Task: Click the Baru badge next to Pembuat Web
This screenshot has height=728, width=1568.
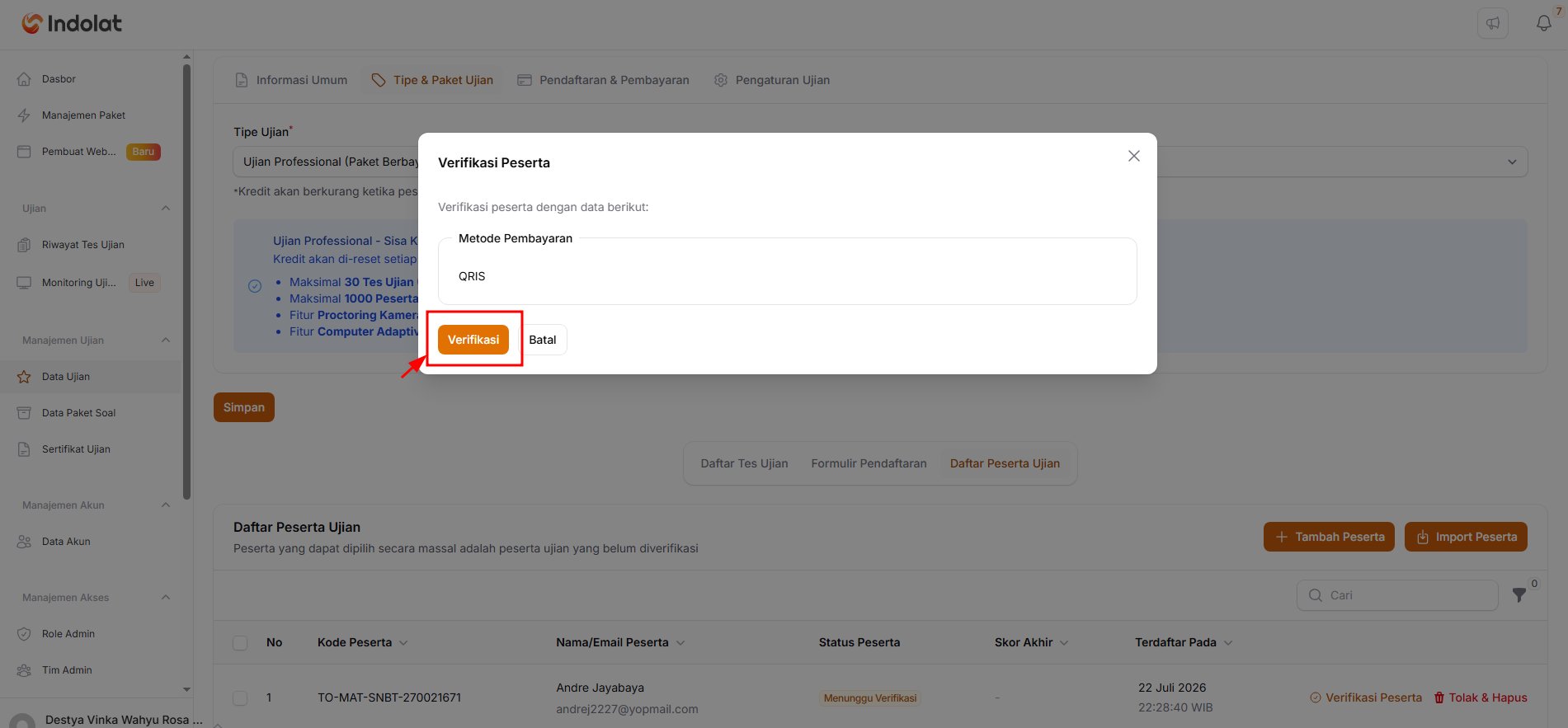Action: (x=144, y=152)
